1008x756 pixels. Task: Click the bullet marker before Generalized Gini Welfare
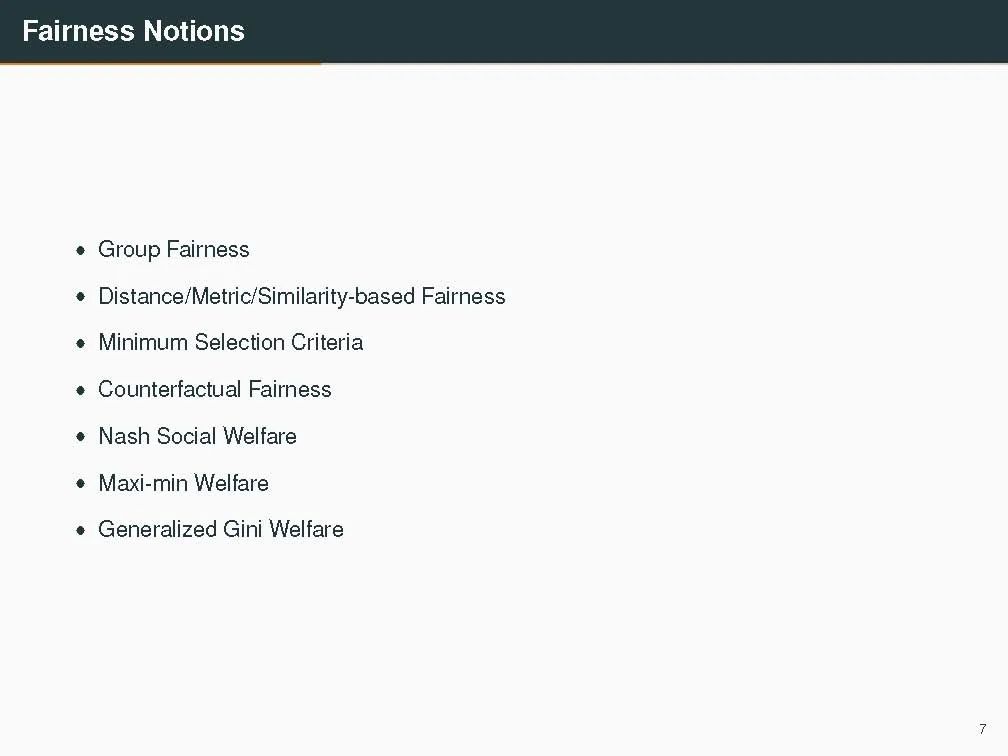tap(80, 530)
